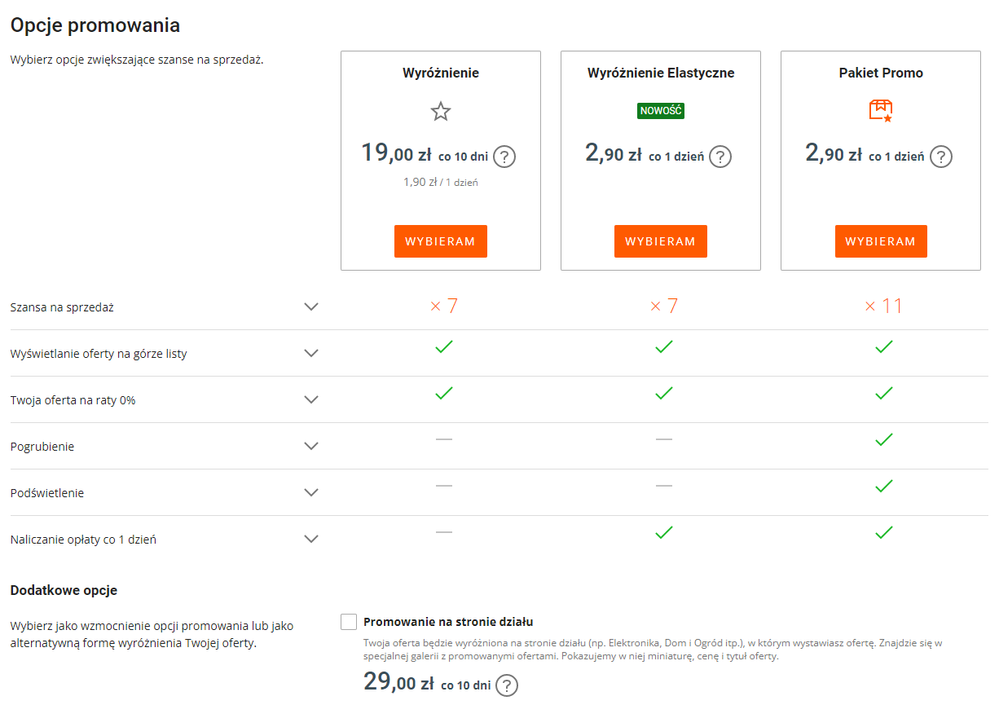Expand Naliczanie opłaty co 1 dzień row
Image resolution: width=999 pixels, height=710 pixels.
(311, 539)
